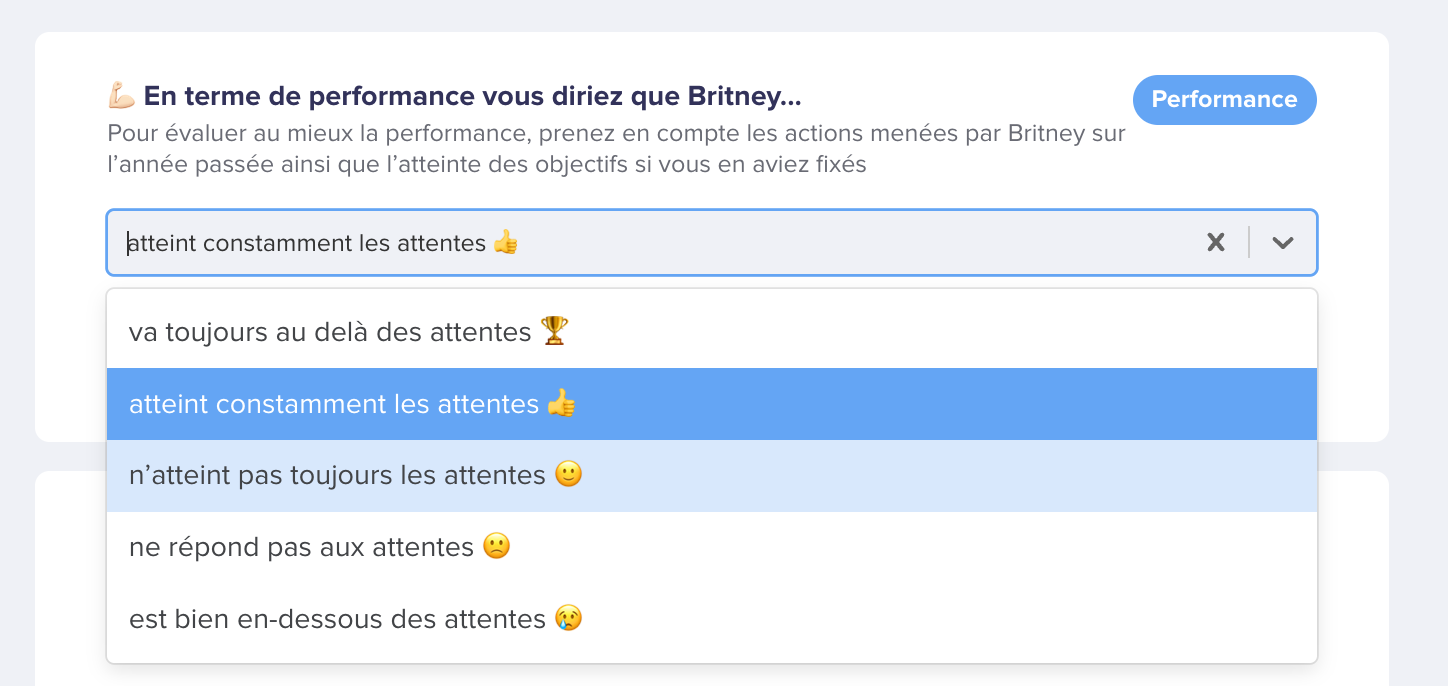This screenshot has width=1448, height=686.
Task: Select "va toujours au delà des attentes" option
Action: (x=712, y=332)
